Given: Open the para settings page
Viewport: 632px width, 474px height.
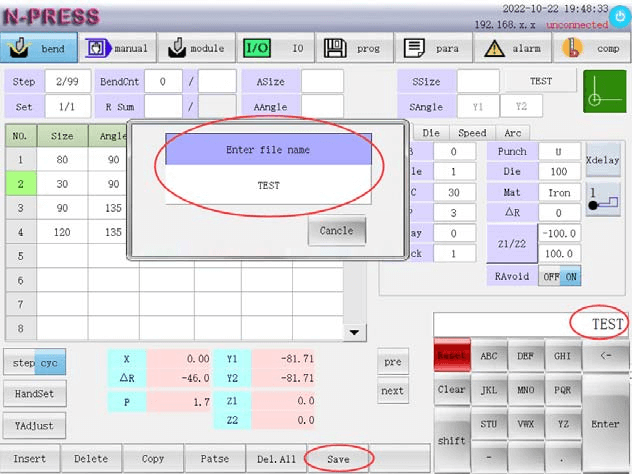Looking at the screenshot, I should [x=432, y=48].
